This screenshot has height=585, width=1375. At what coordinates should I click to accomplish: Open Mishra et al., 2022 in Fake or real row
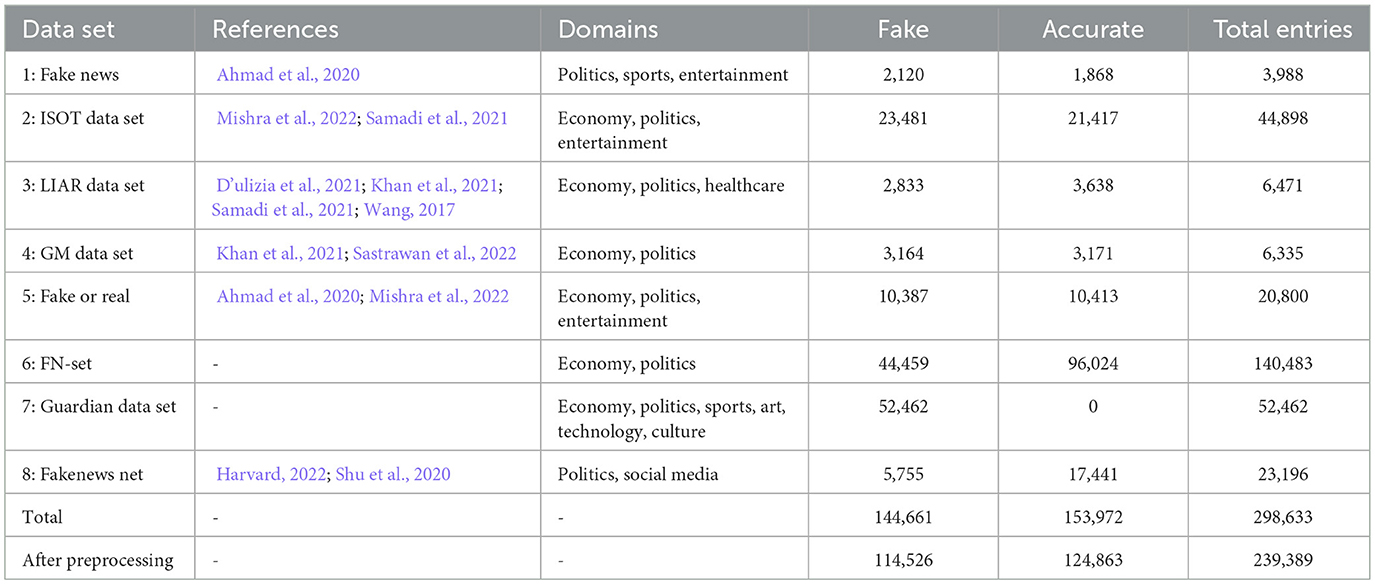(439, 296)
